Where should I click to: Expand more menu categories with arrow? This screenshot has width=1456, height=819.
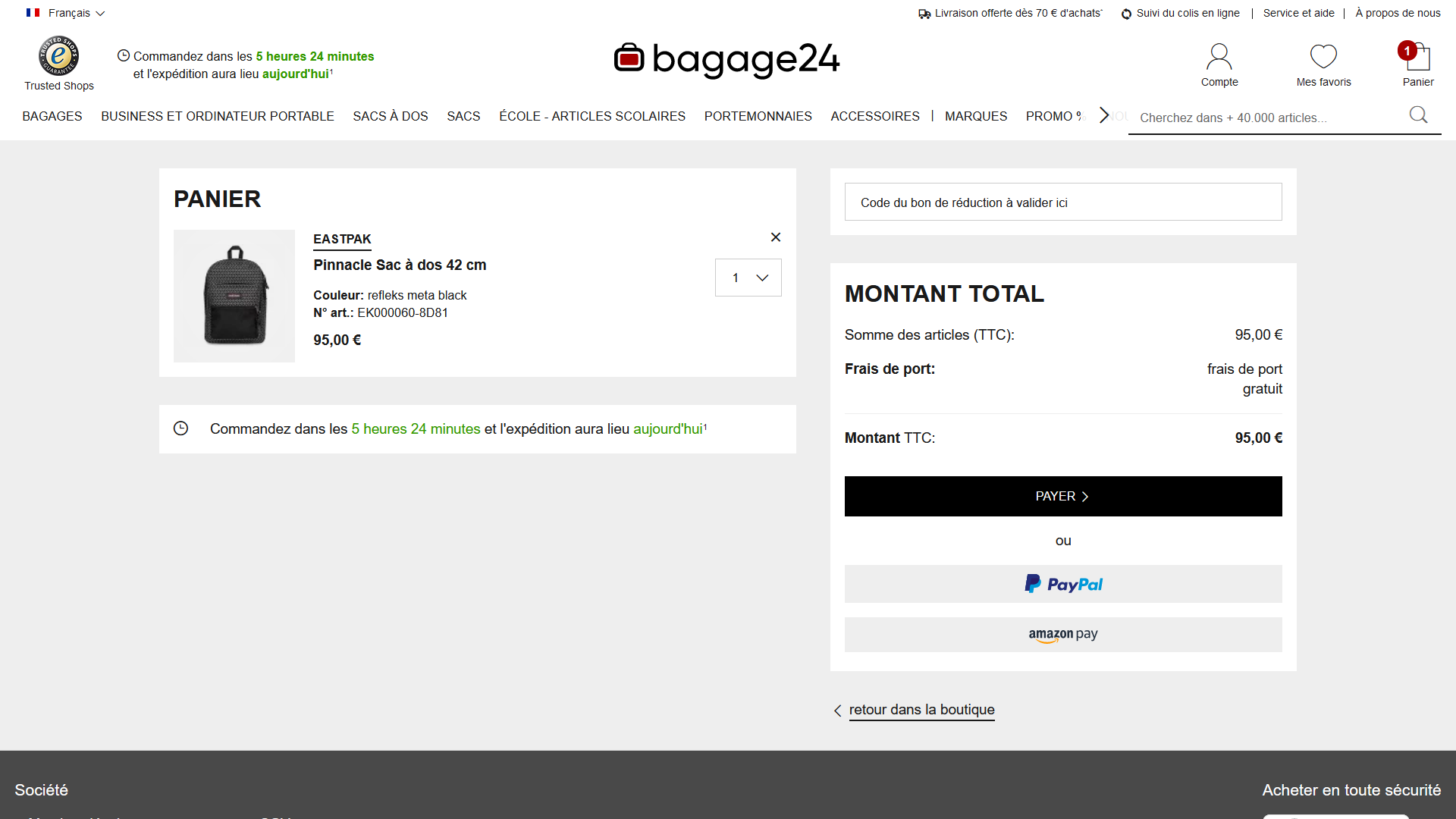click(1104, 115)
